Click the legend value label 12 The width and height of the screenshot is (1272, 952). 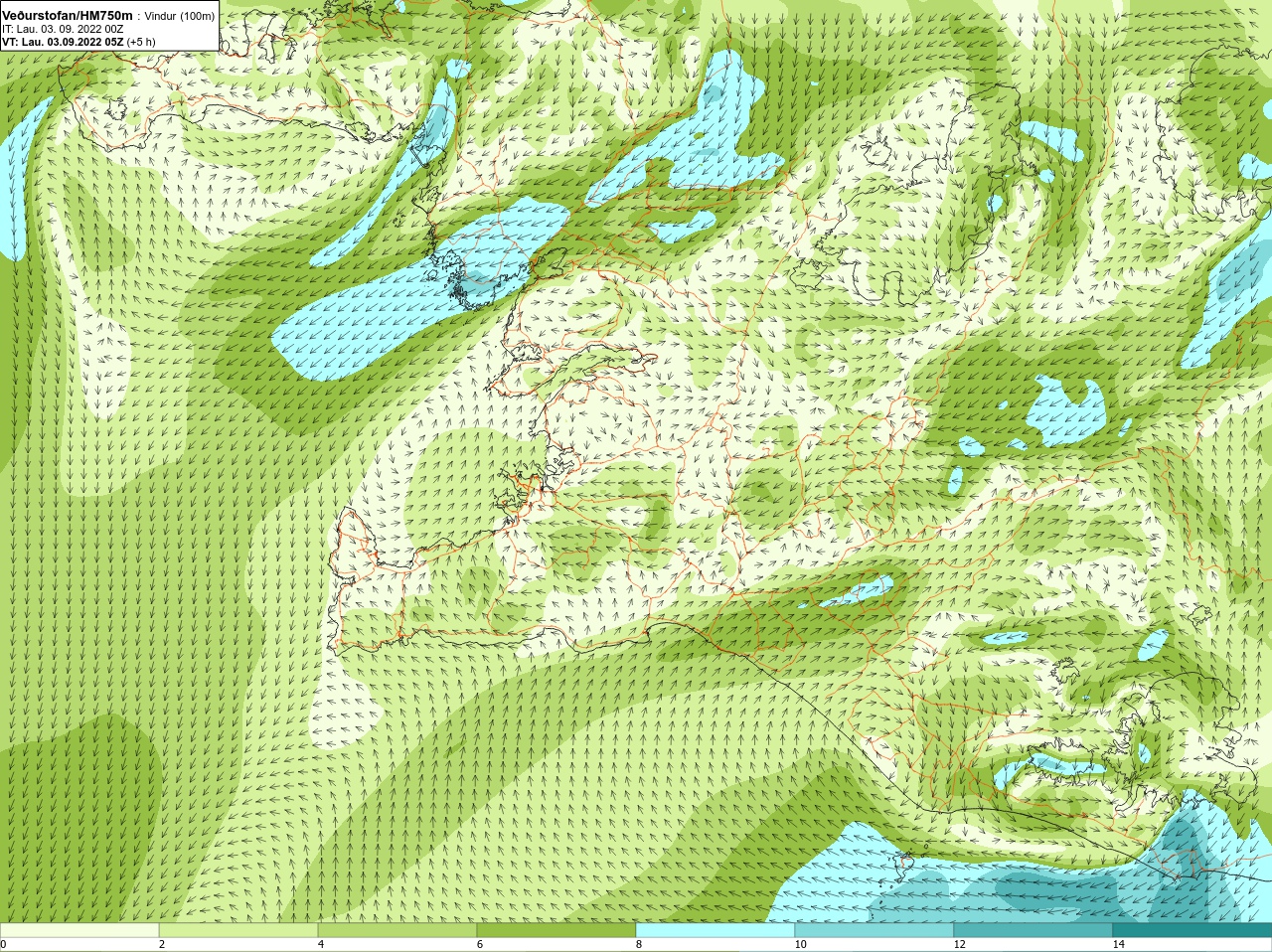[x=959, y=945]
